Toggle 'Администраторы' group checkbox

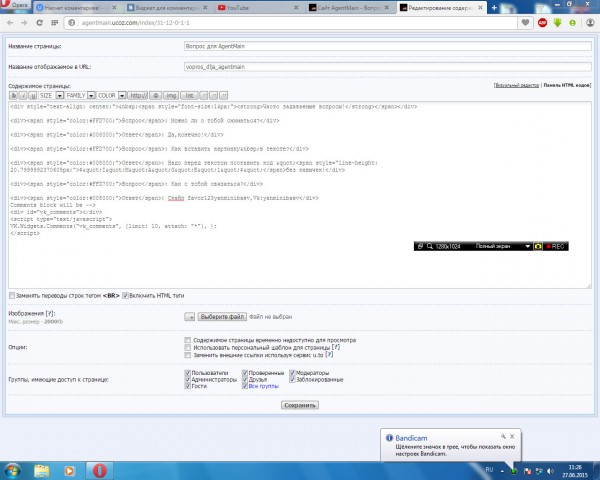pyautogui.click(x=188, y=380)
